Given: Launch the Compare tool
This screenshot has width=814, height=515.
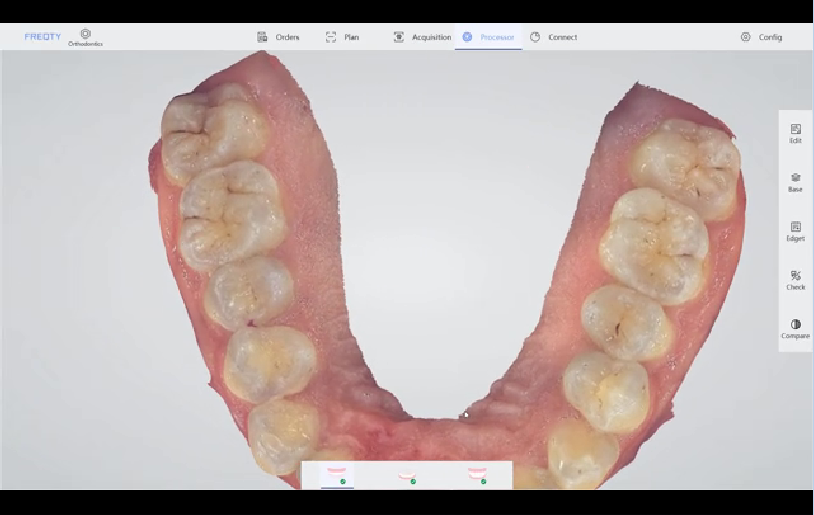Looking at the screenshot, I should pyautogui.click(x=795, y=329).
